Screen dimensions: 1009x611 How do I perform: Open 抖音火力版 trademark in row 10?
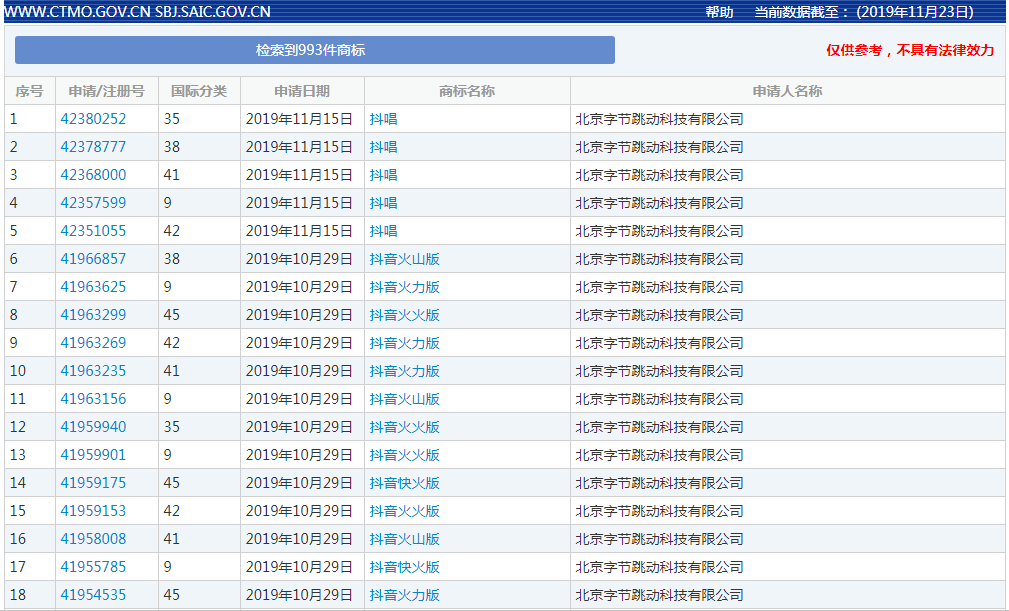(405, 371)
